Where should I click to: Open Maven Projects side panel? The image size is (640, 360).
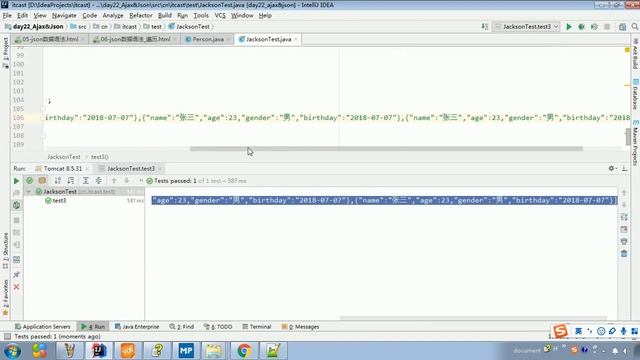(636, 143)
